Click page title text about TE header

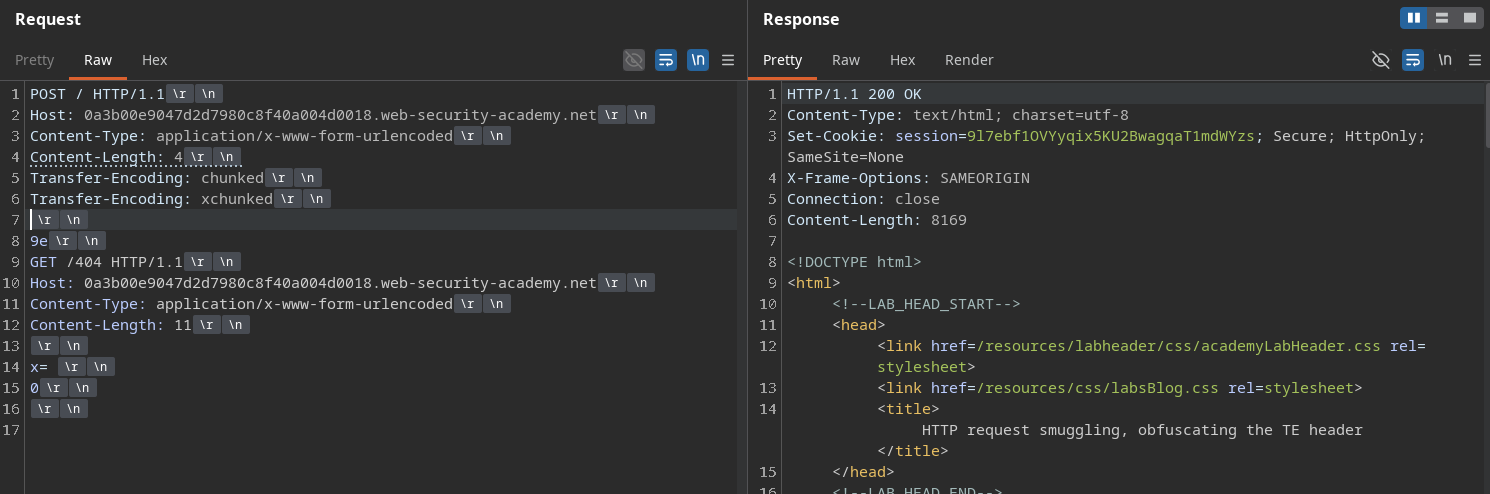(x=1142, y=430)
